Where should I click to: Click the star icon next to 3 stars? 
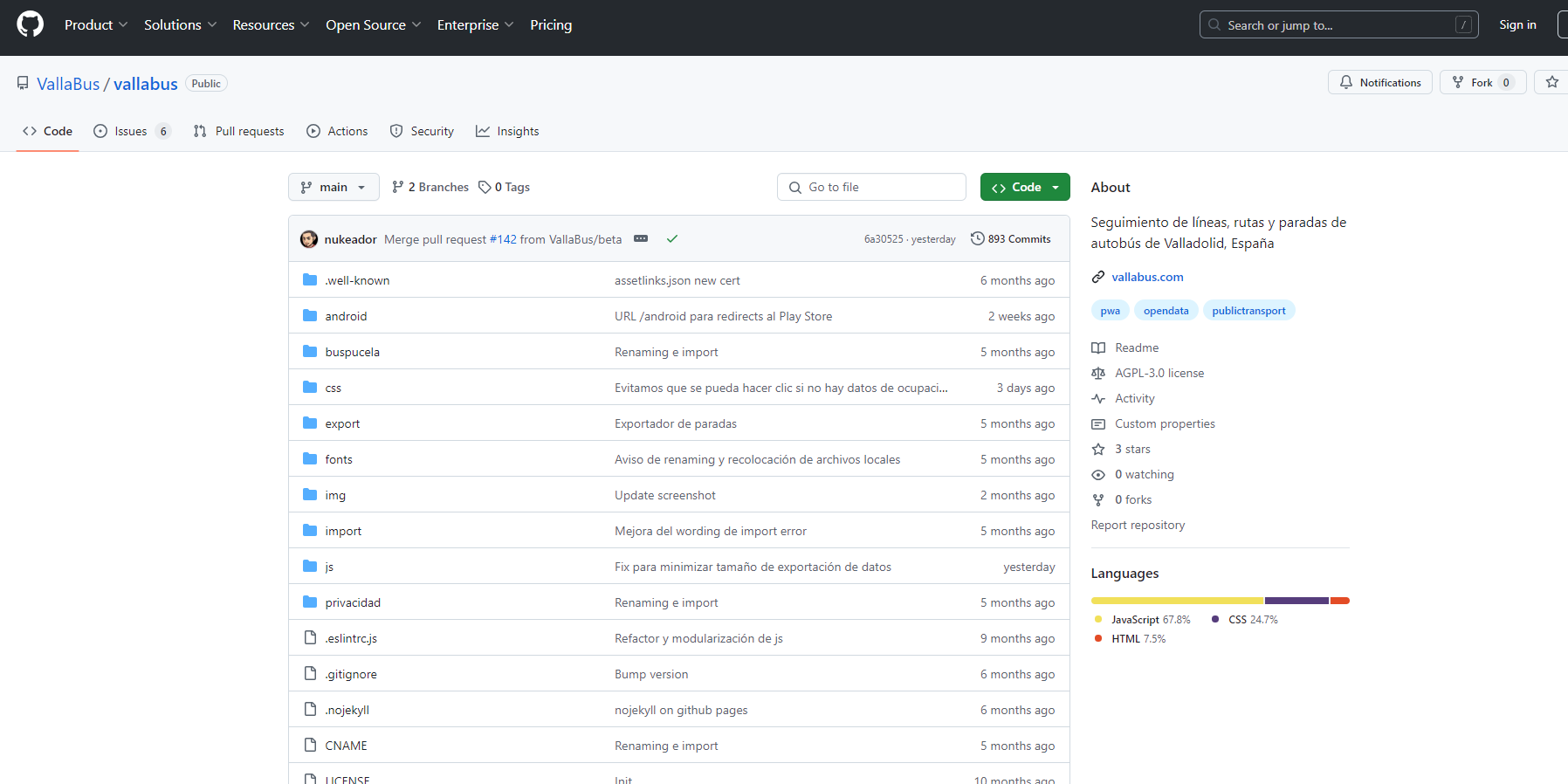[1098, 449]
